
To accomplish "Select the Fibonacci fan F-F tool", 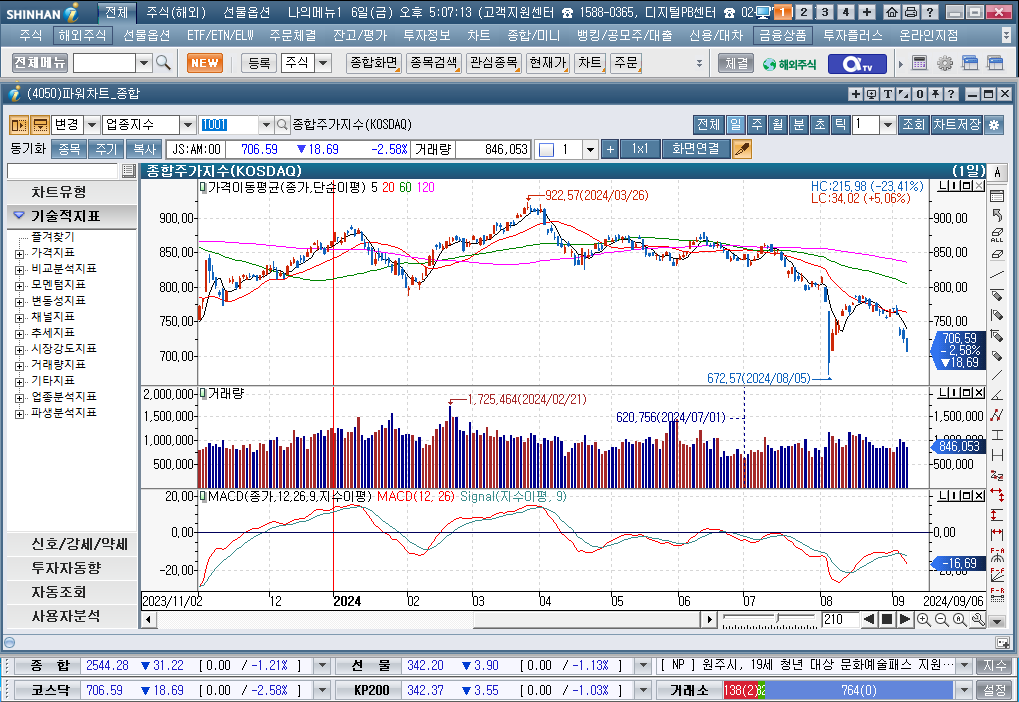I will pyautogui.click(x=997, y=575).
